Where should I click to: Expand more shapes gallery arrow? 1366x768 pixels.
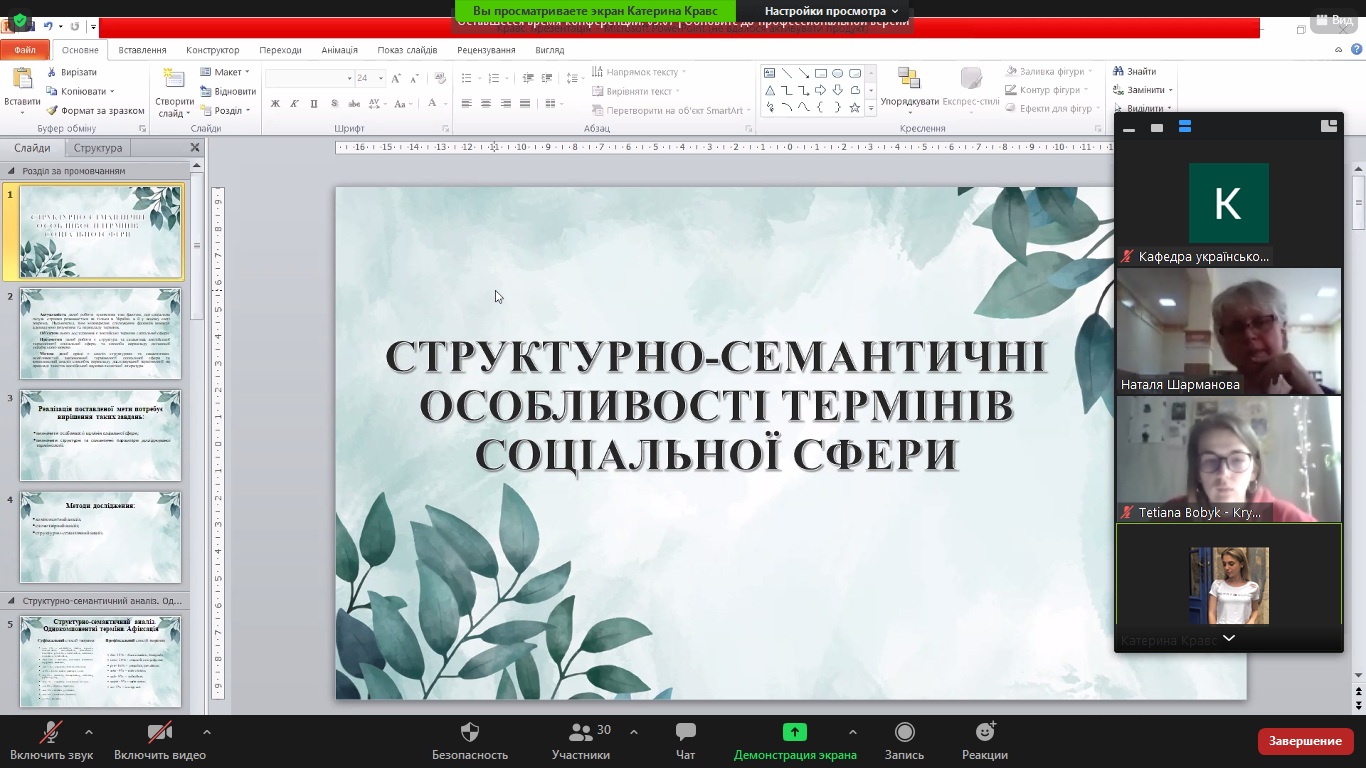click(871, 108)
